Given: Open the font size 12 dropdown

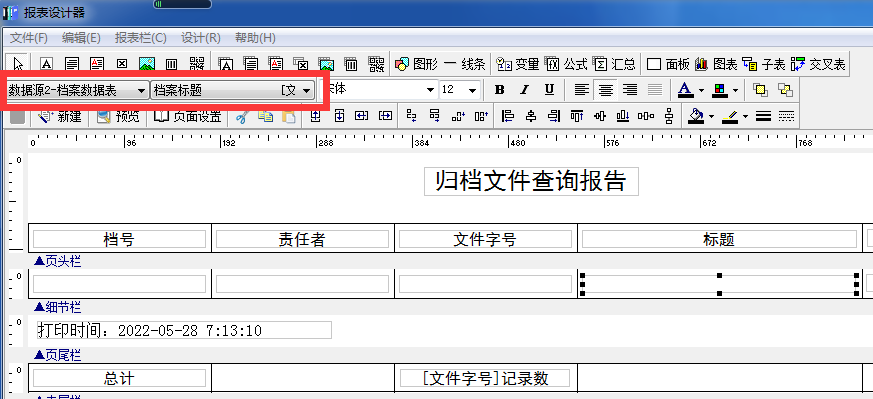Looking at the screenshot, I should tap(473, 90).
